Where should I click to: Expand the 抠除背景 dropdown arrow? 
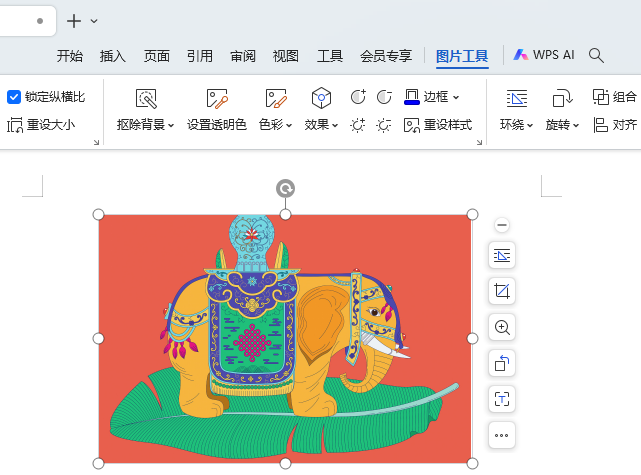(171, 126)
